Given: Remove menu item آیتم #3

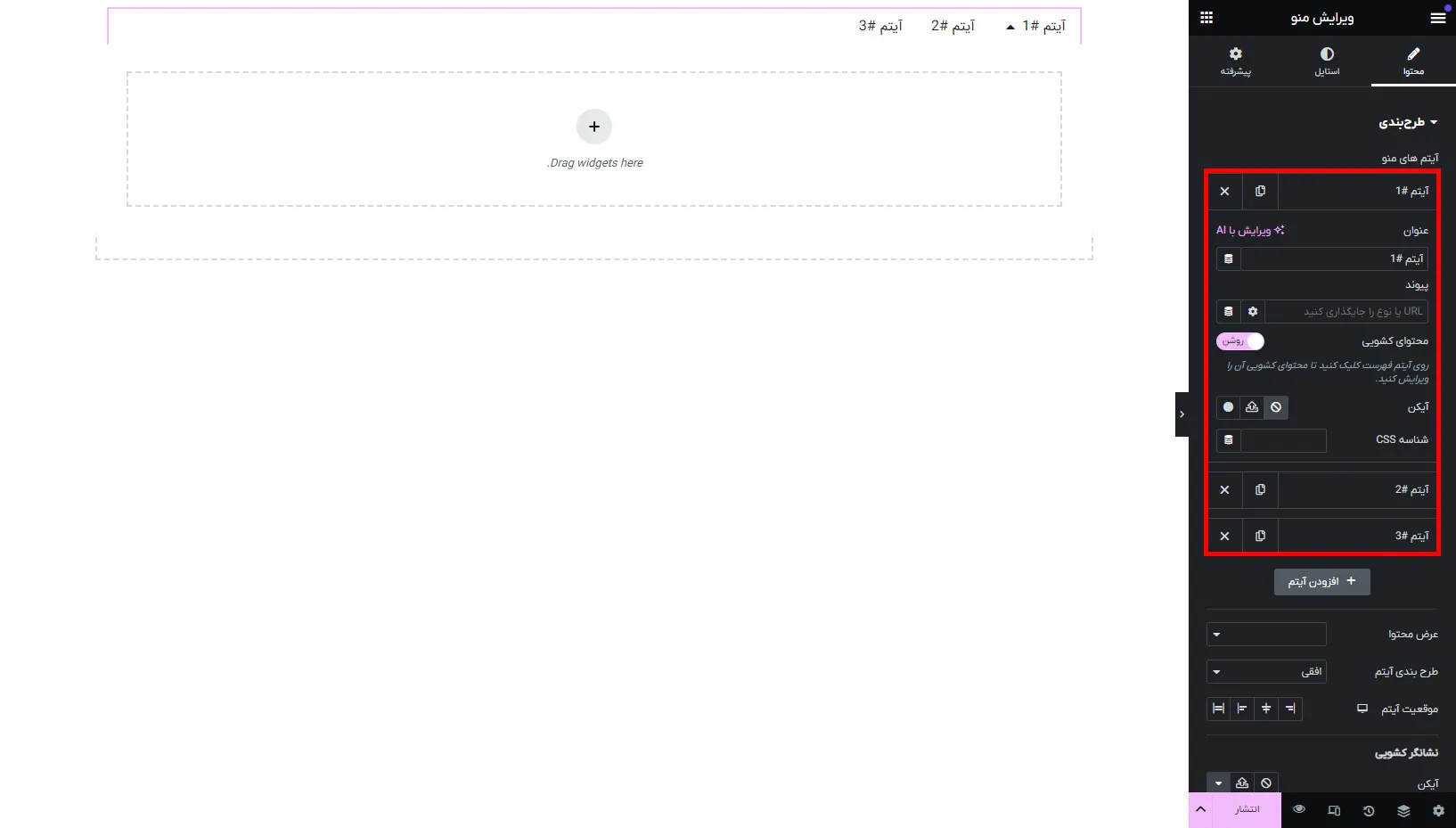Looking at the screenshot, I should coord(1224,536).
